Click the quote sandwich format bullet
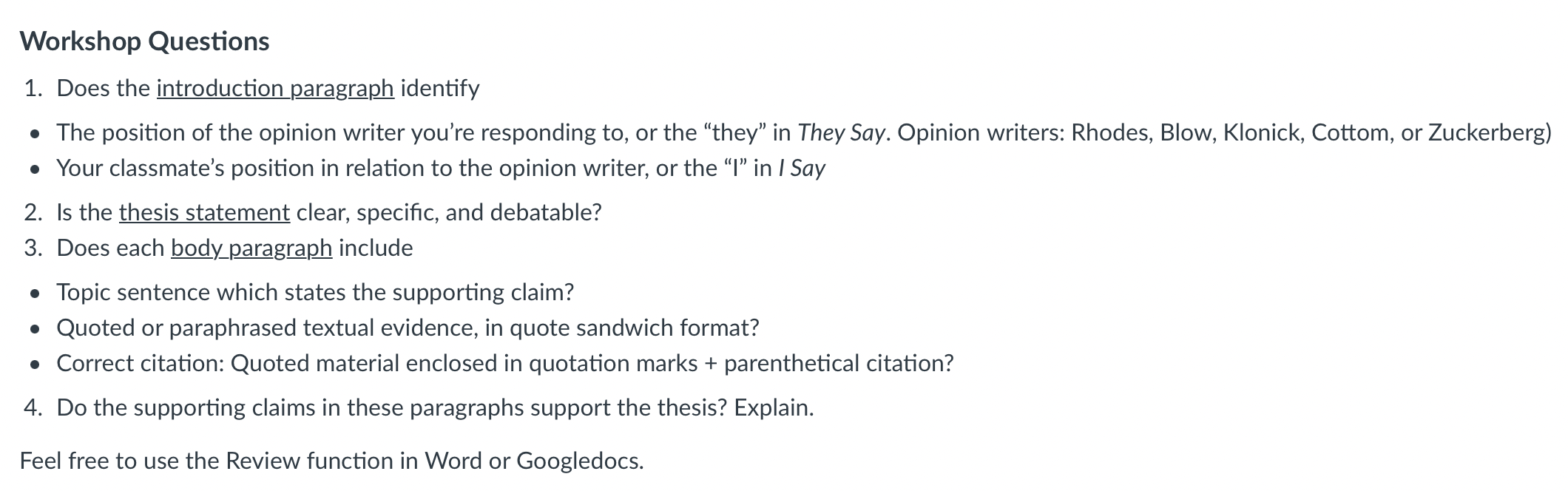This screenshot has width=1568, height=491. point(408,328)
